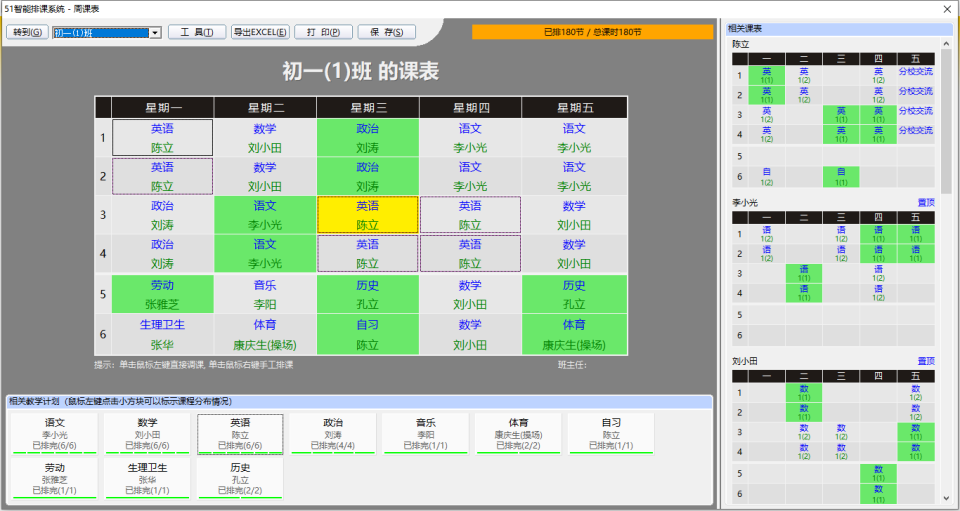Image resolution: width=960 pixels, height=511 pixels.
Task: Select Wednesday period 5 历史 孔立 cell
Action: (x=367, y=294)
